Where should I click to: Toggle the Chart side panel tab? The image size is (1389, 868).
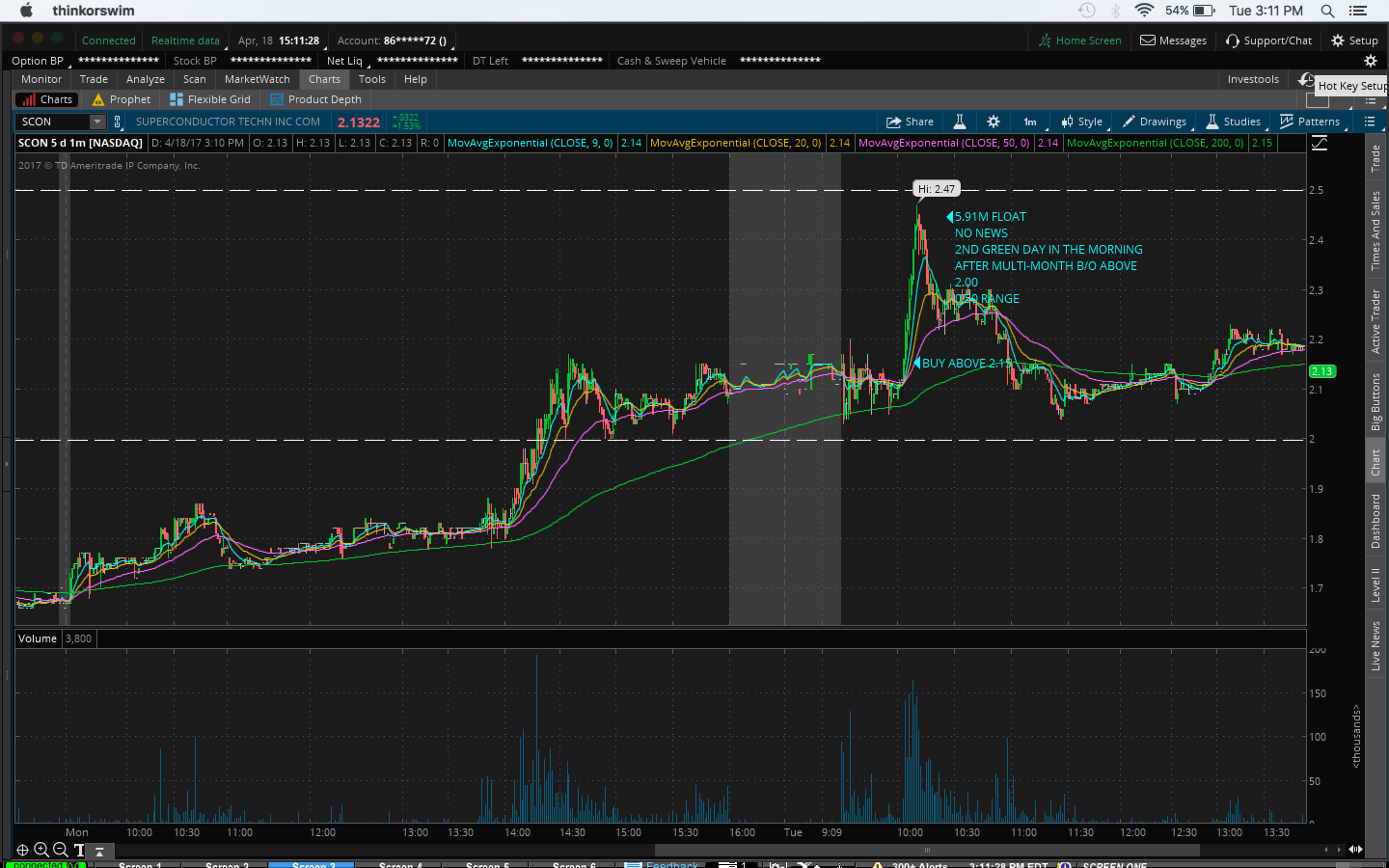1375,464
